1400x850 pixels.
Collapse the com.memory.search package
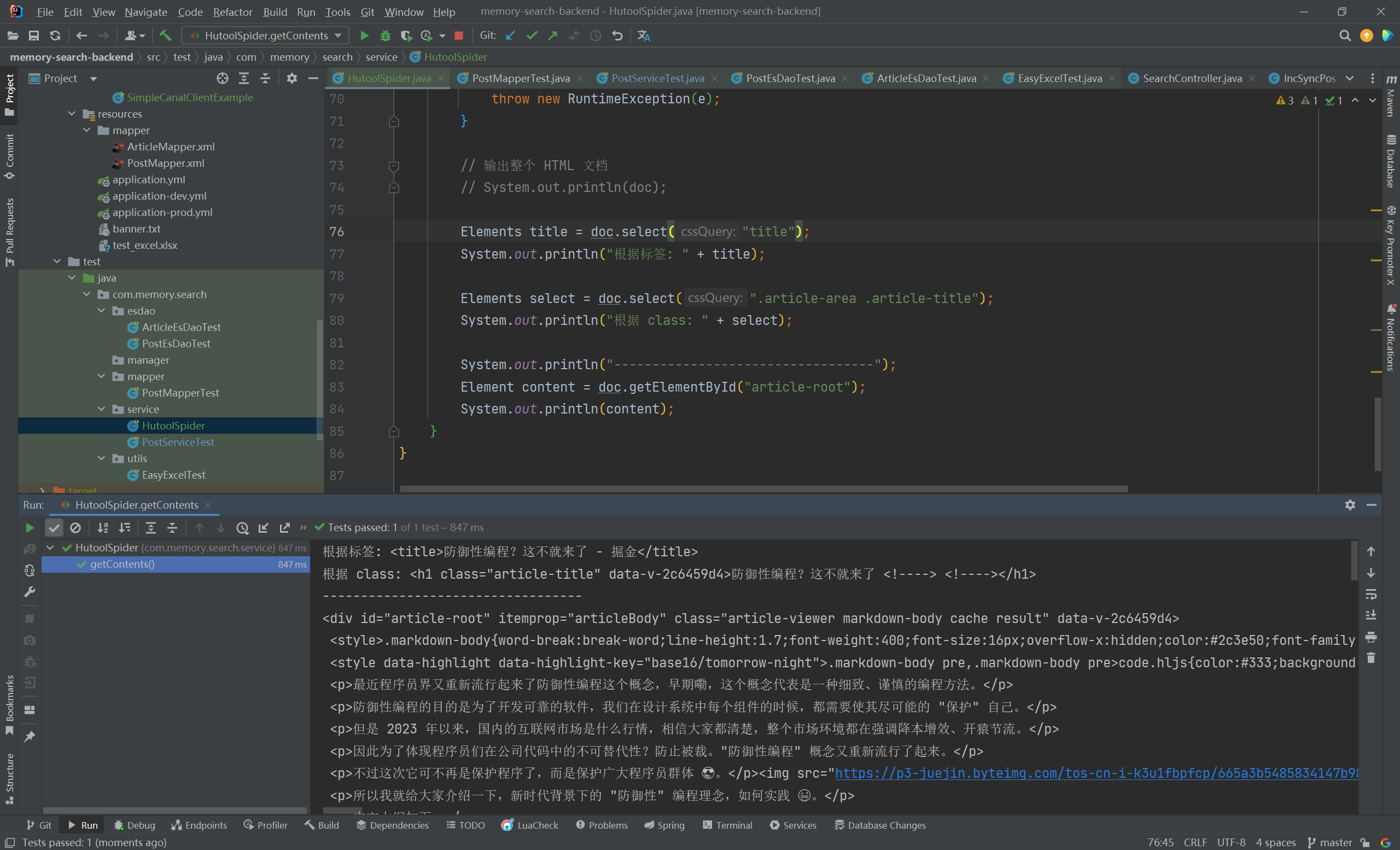click(x=86, y=294)
